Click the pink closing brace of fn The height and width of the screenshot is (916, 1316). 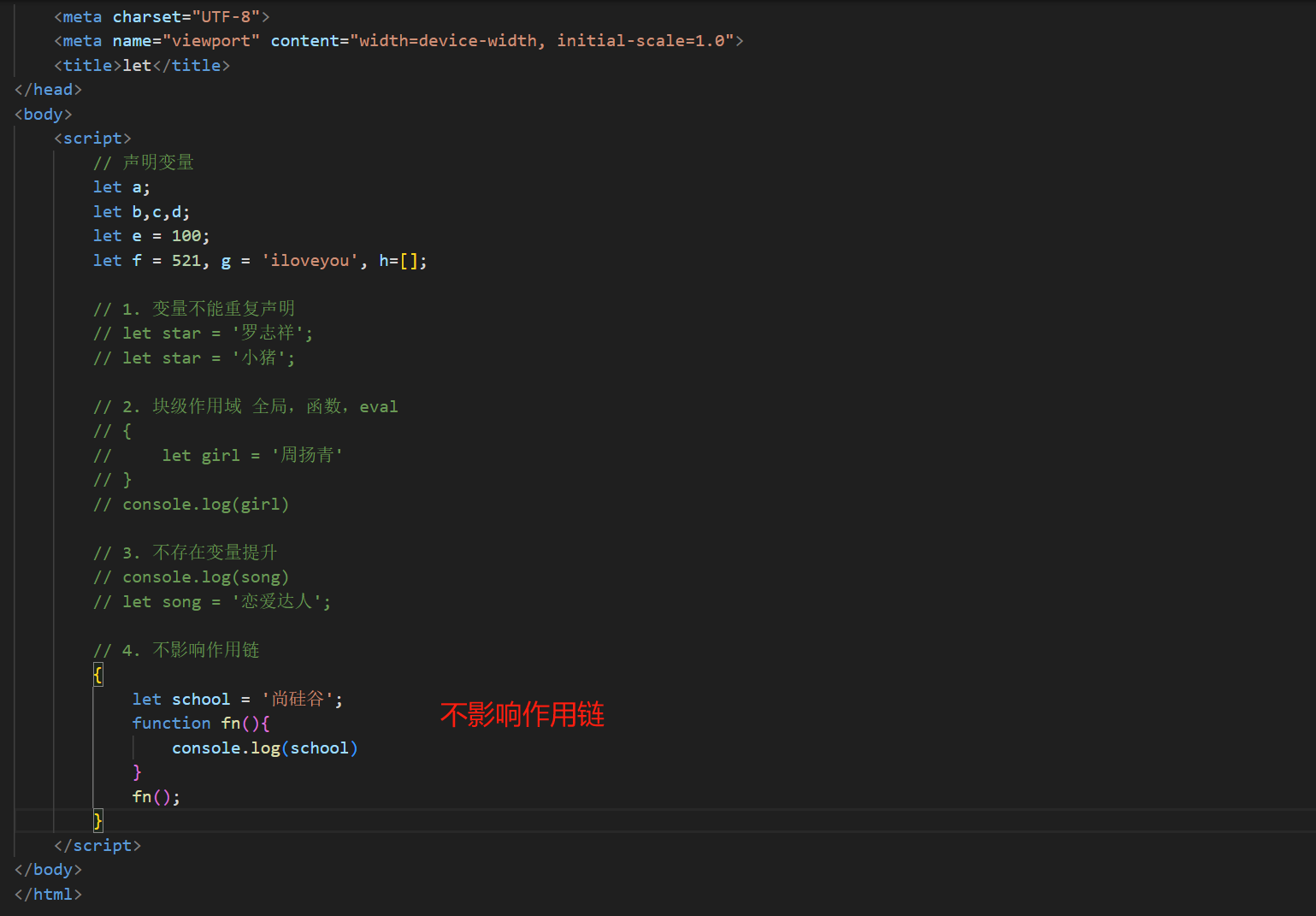(x=137, y=772)
